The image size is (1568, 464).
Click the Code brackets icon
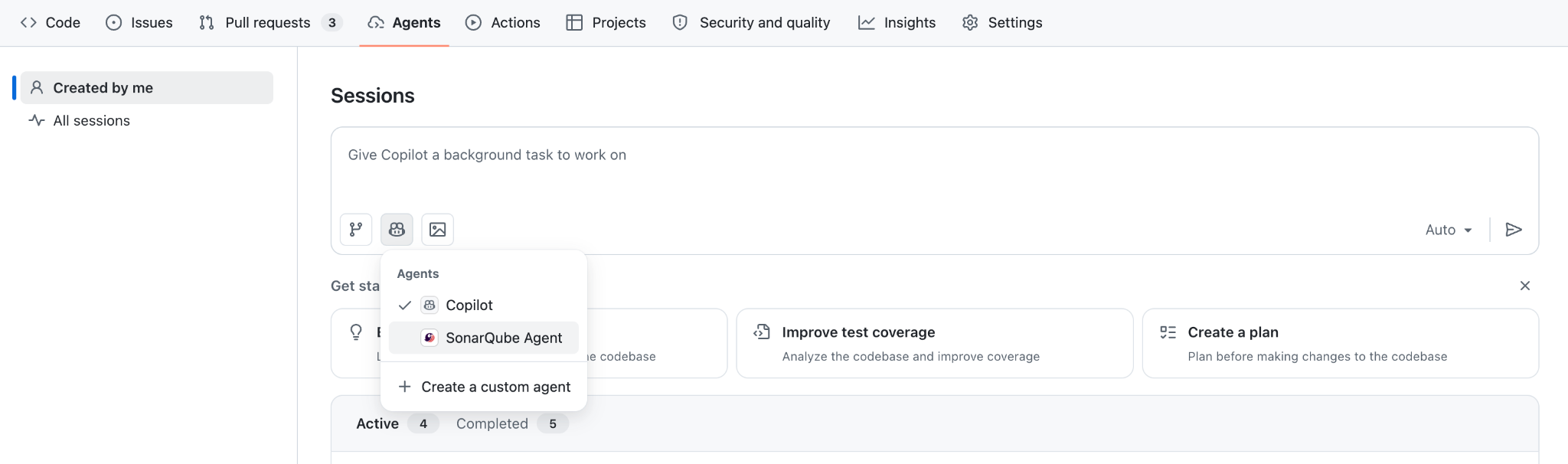[x=29, y=22]
